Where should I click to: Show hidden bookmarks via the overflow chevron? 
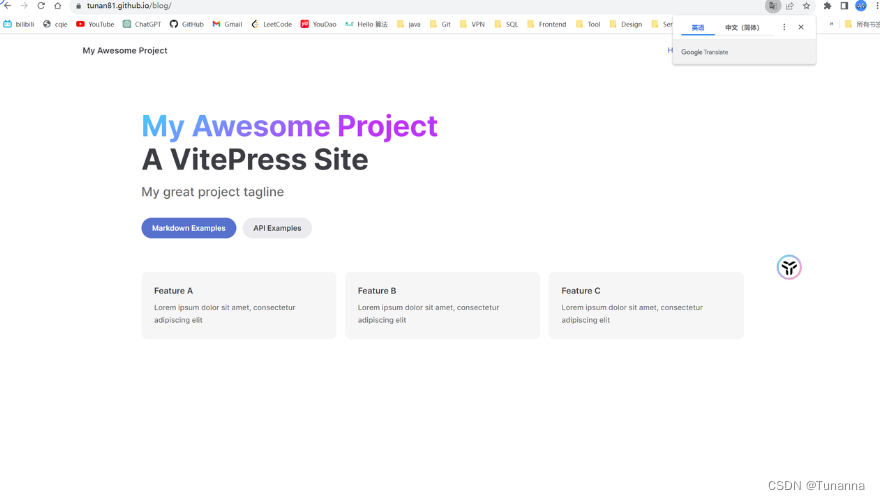[831, 24]
